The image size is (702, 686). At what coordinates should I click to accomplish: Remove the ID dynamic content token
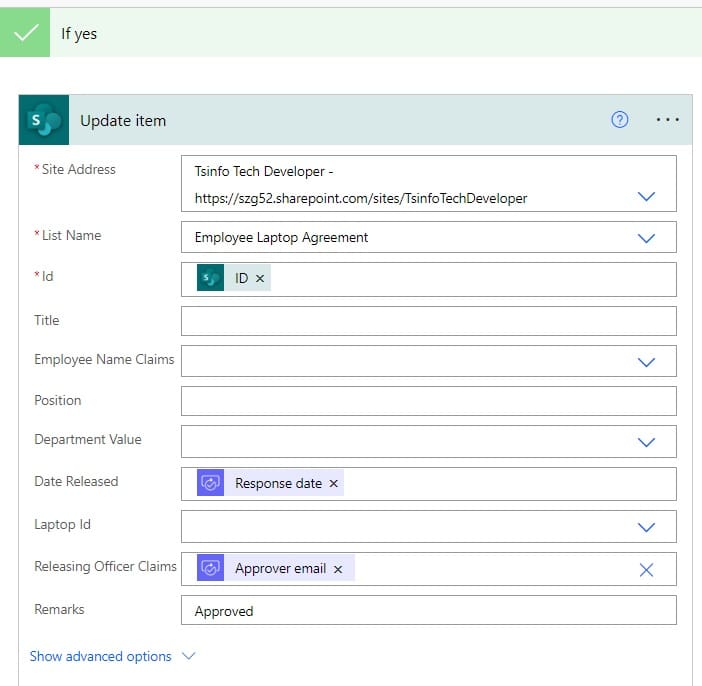[260, 279]
